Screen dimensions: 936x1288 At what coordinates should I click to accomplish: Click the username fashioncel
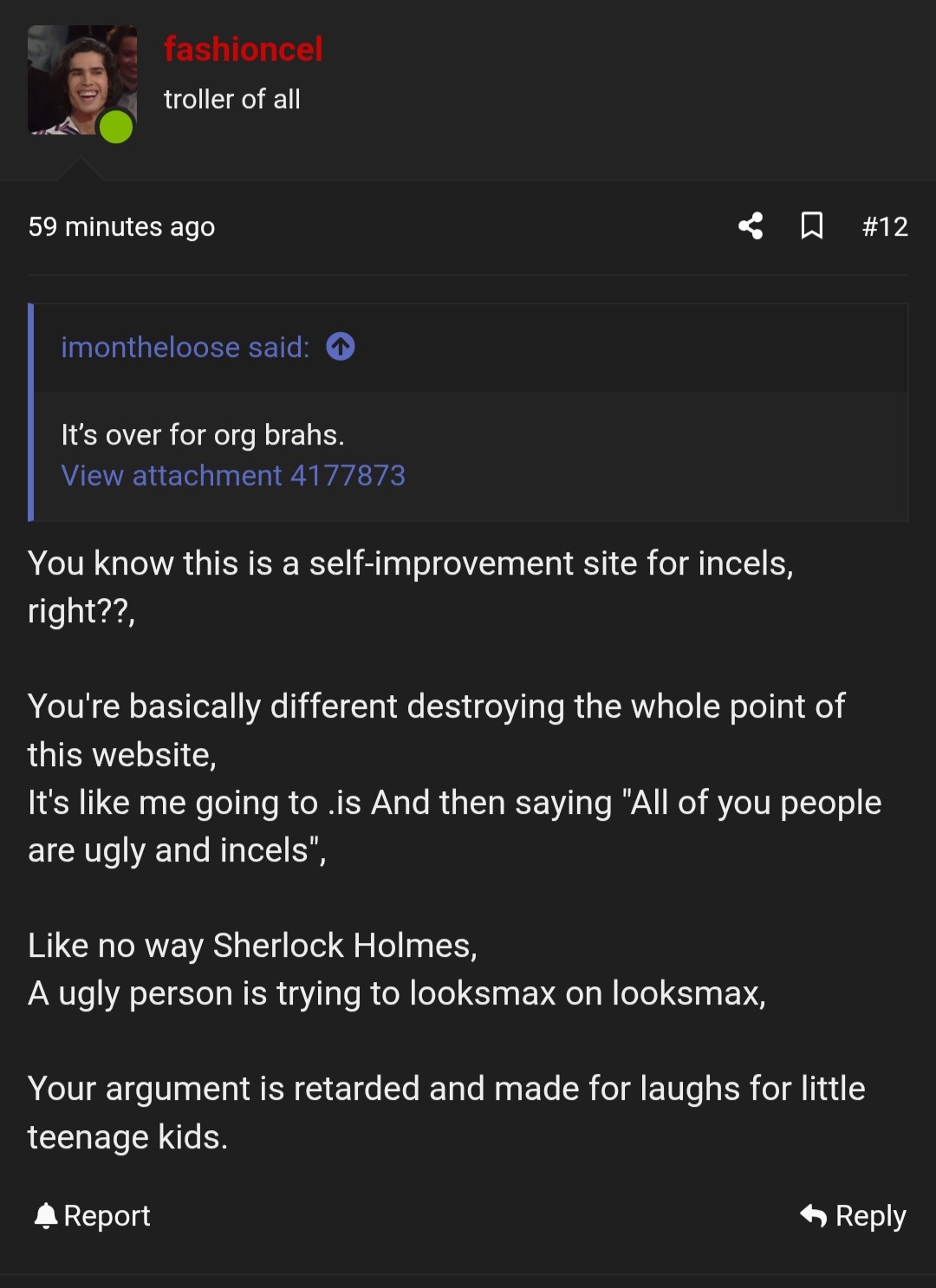click(x=243, y=49)
